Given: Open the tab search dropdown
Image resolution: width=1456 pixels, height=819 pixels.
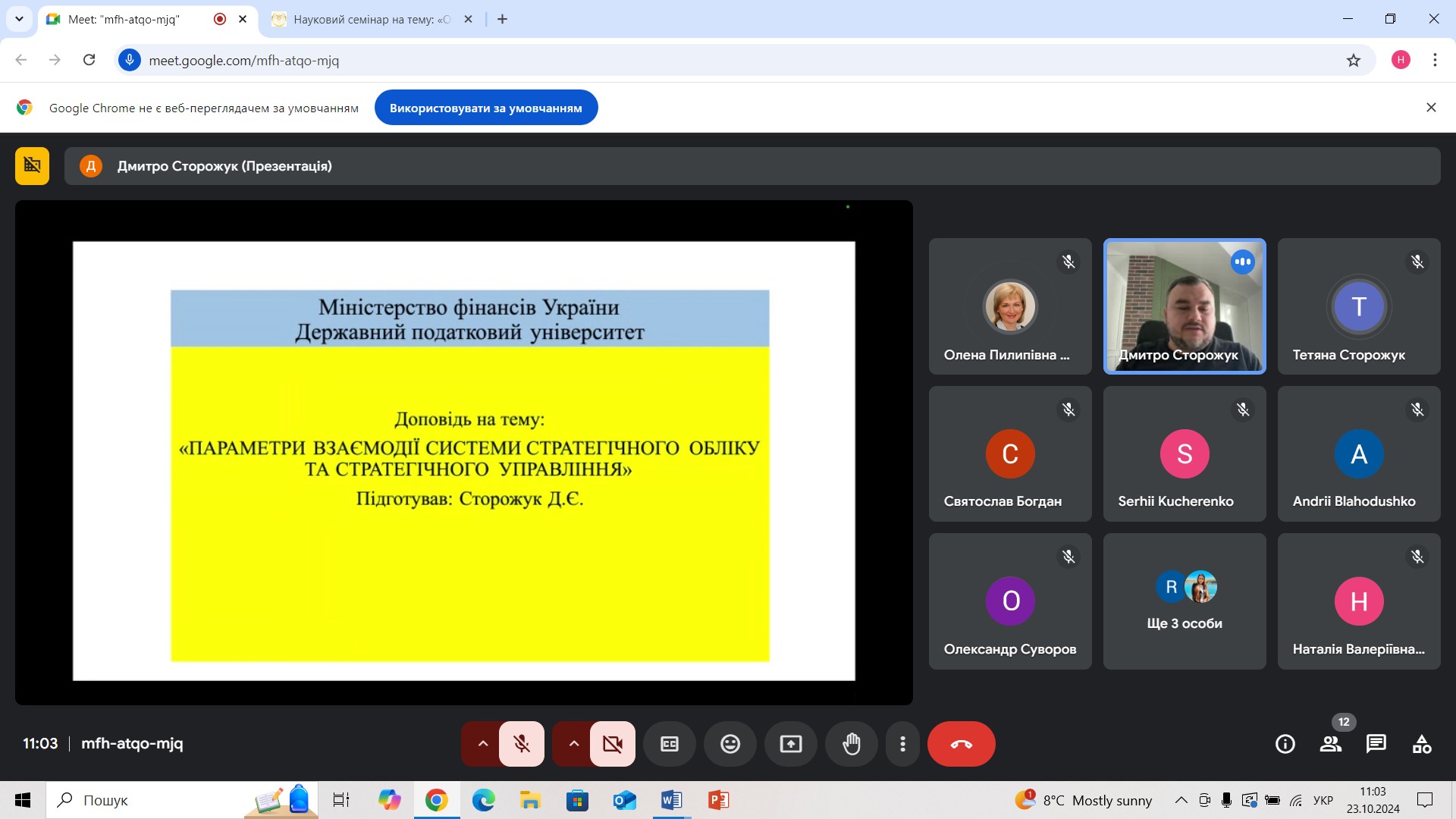Looking at the screenshot, I should pyautogui.click(x=19, y=19).
